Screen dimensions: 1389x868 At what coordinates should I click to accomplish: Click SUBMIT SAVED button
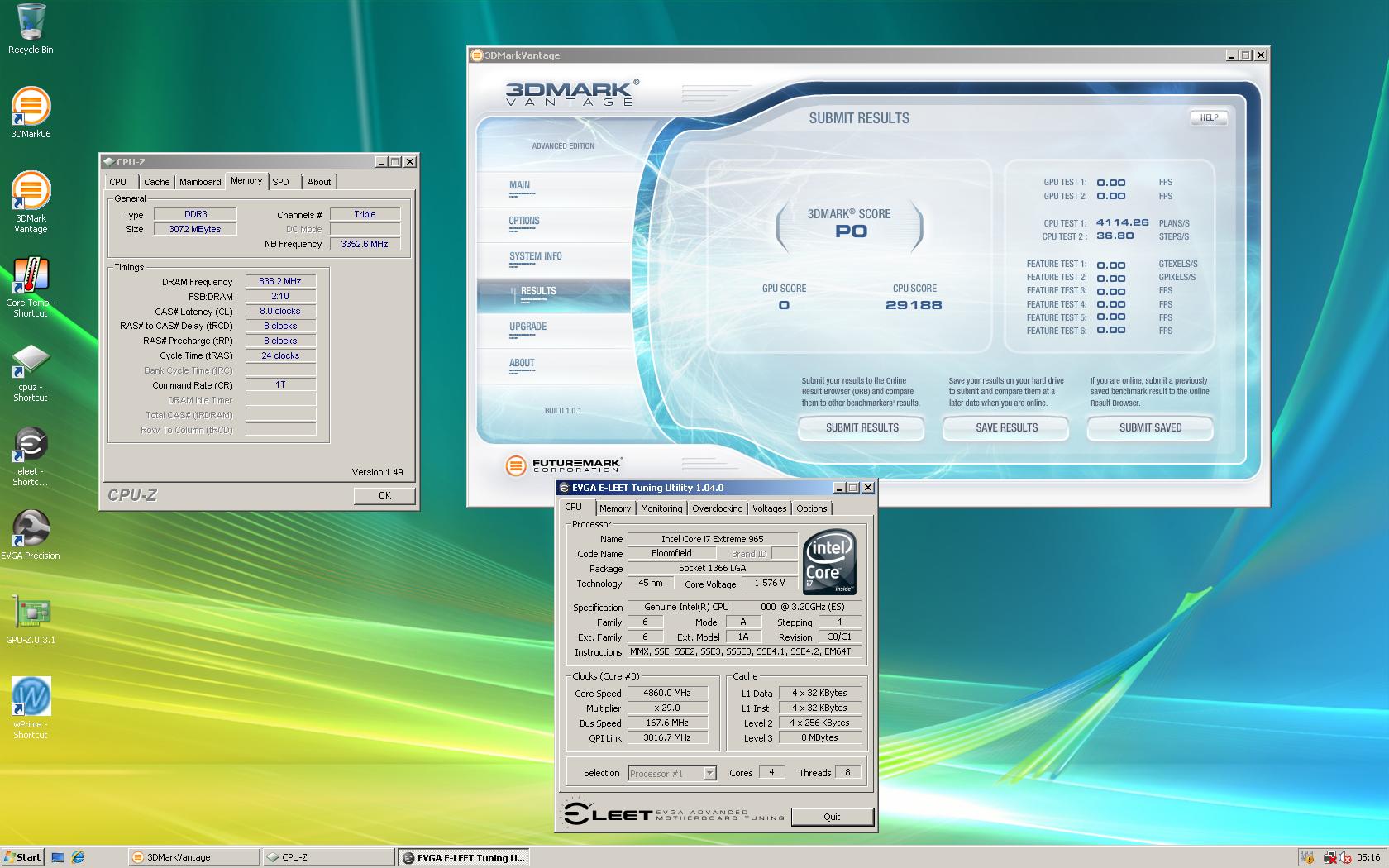(1150, 428)
